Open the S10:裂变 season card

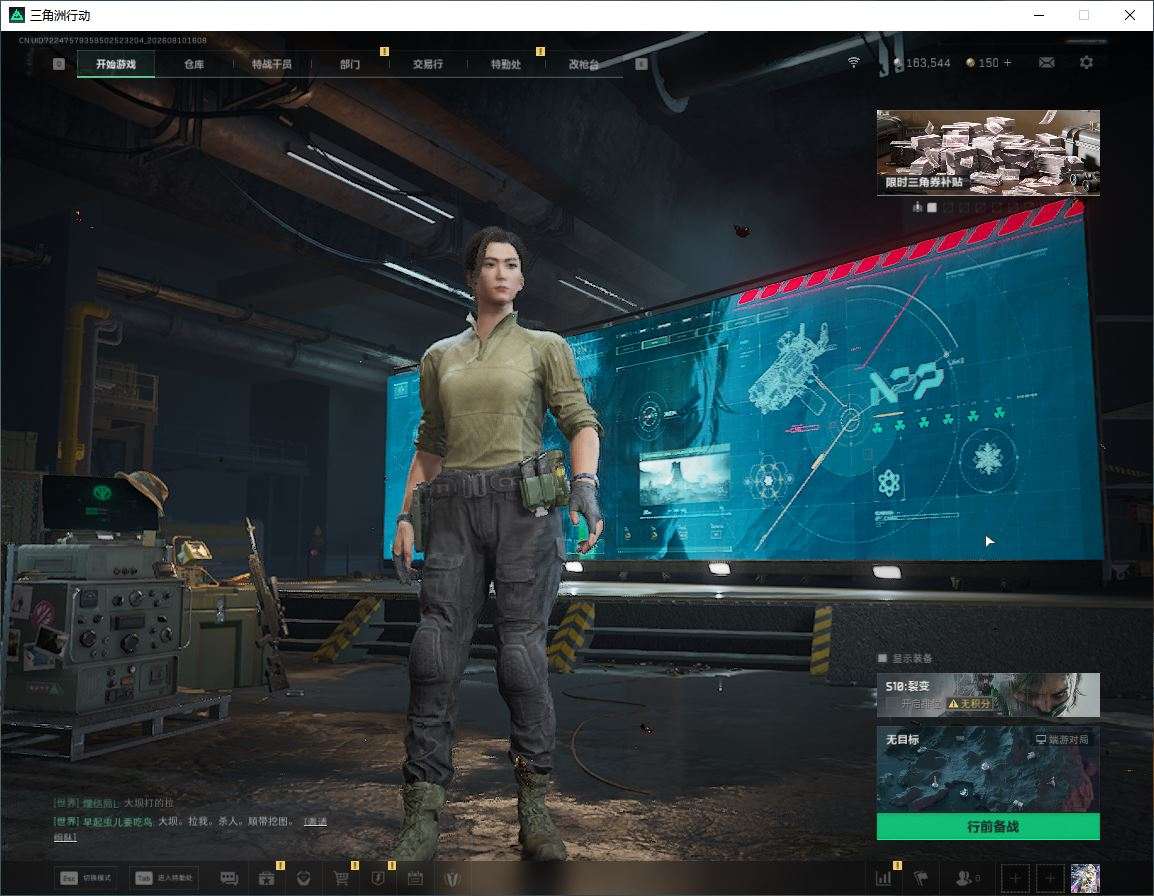click(988, 694)
